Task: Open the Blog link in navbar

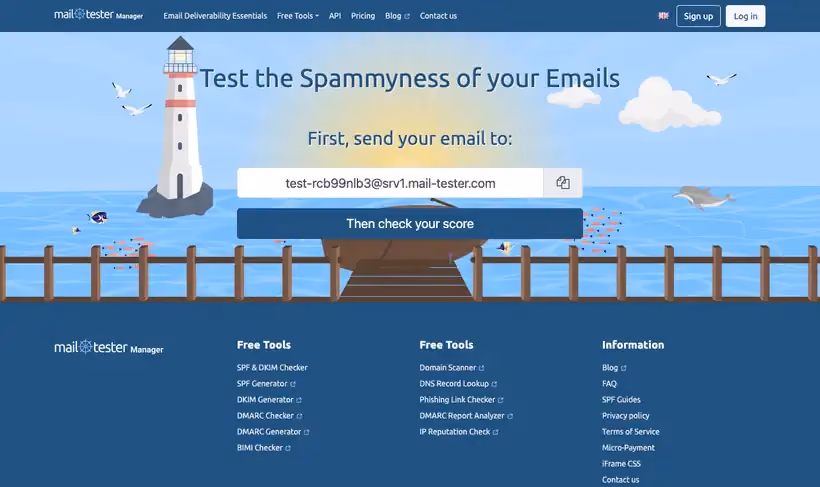Action: [x=397, y=16]
